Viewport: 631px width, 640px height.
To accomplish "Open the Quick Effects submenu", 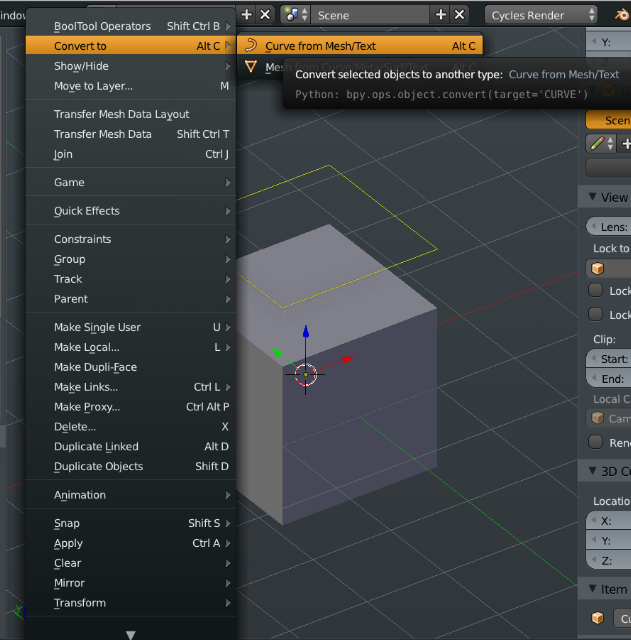I will [131, 211].
